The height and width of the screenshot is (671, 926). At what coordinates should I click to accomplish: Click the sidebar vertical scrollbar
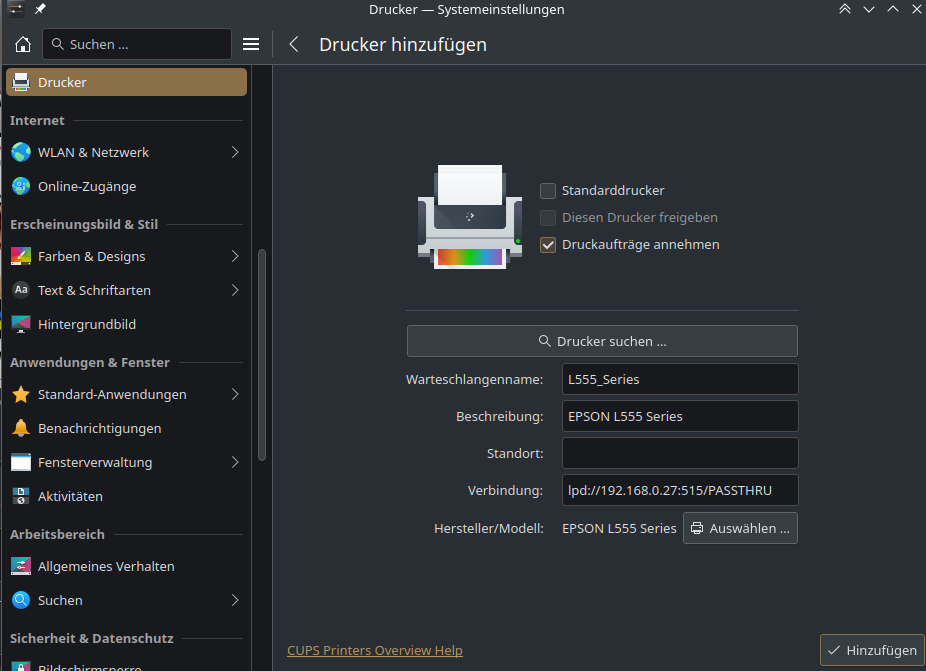pyautogui.click(x=262, y=354)
